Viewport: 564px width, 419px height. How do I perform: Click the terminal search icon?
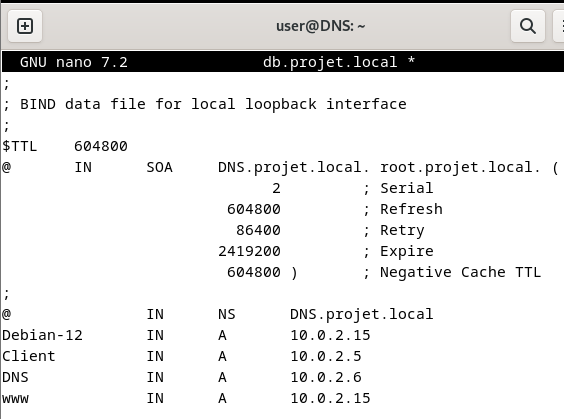(528, 26)
